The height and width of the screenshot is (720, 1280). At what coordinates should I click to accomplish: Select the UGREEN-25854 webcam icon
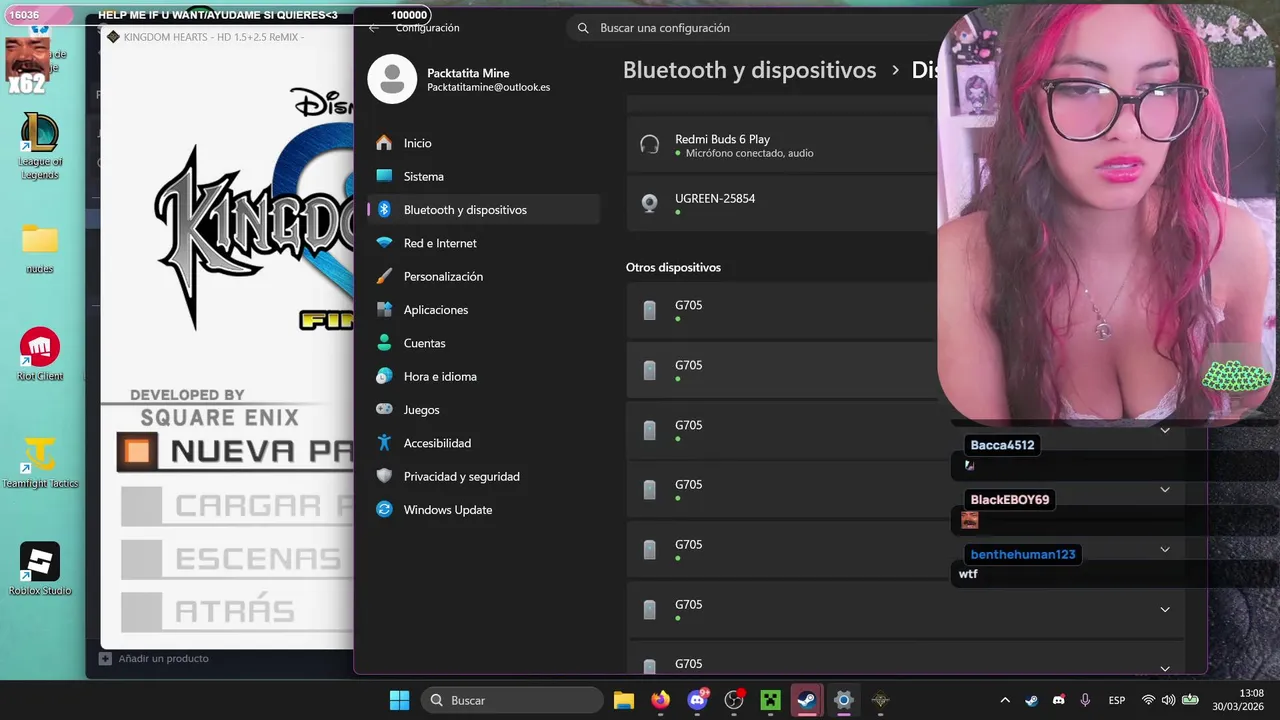click(650, 203)
